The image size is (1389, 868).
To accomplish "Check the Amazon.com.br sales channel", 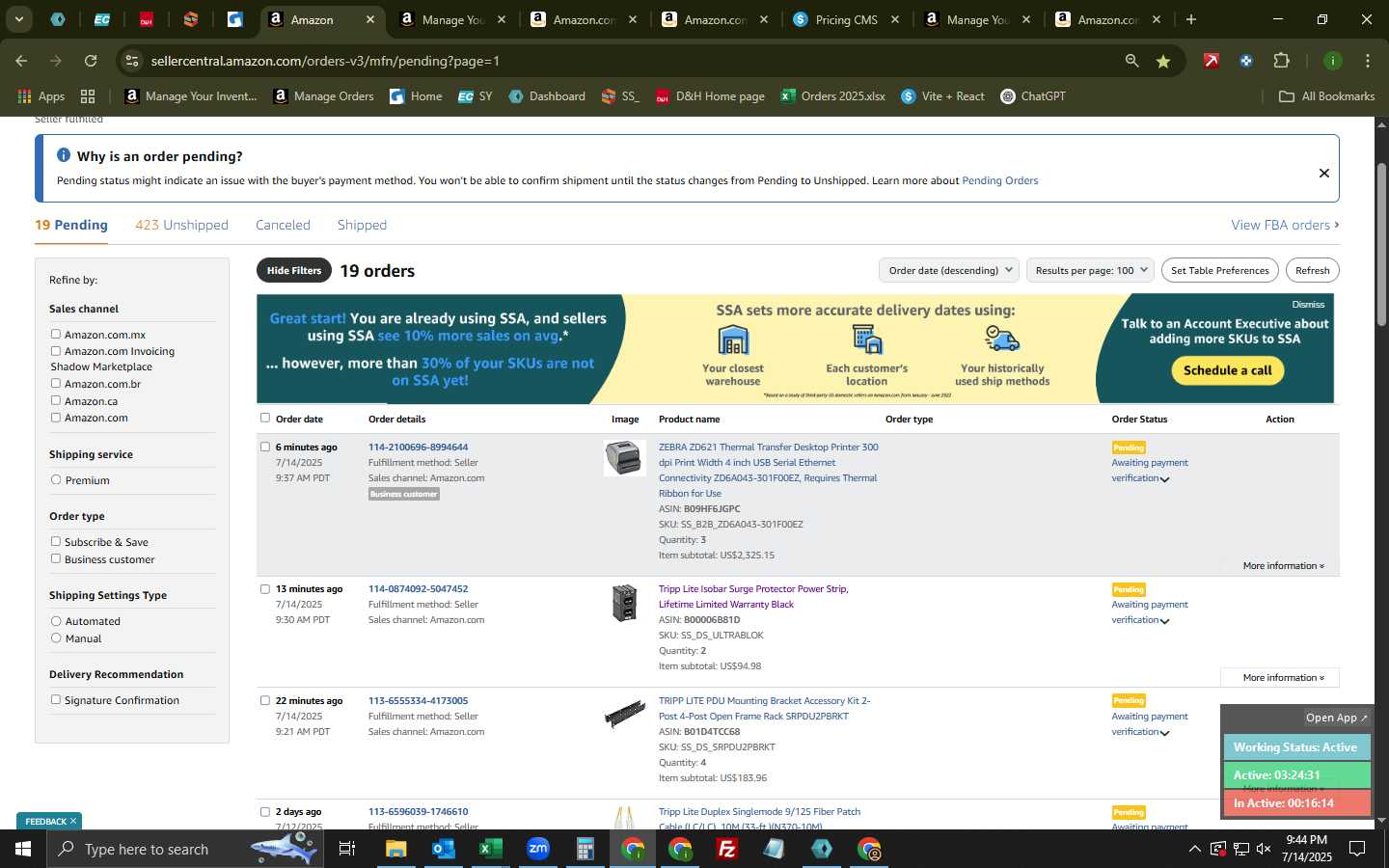I will point(56,383).
